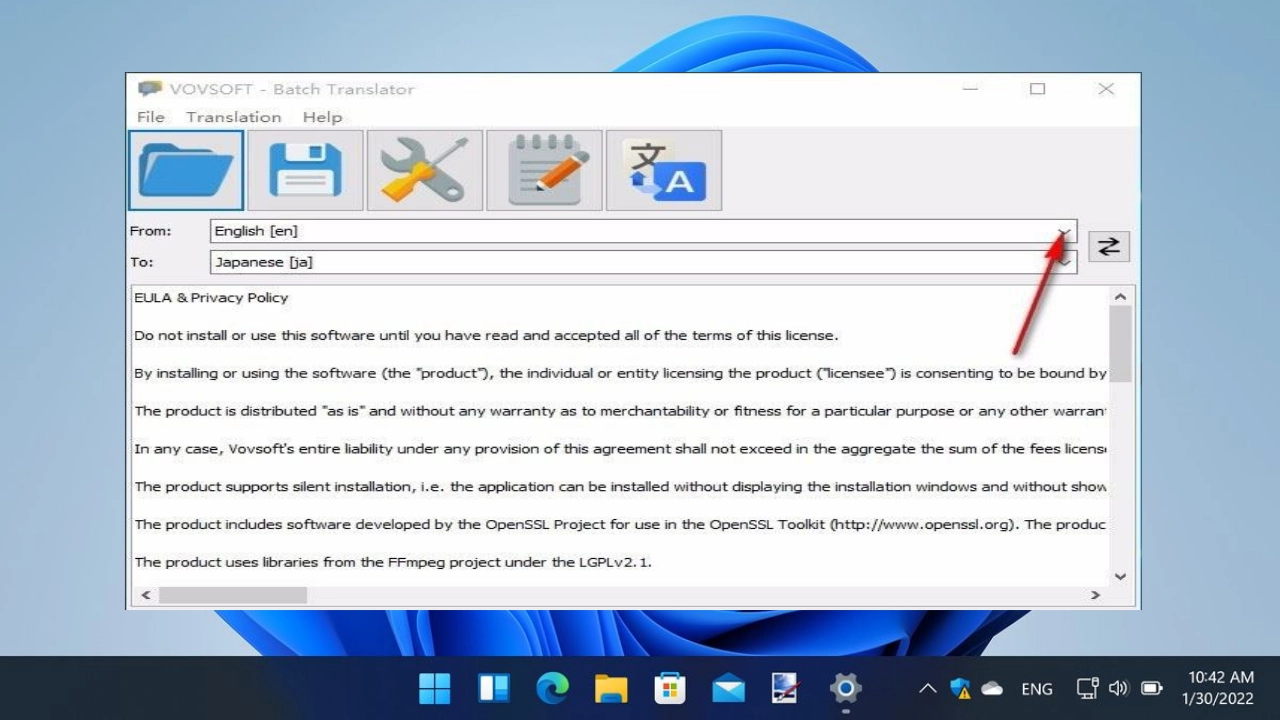This screenshot has height=720, width=1280.
Task: Click the VOVSOFT app icon in title bar
Action: (x=150, y=89)
